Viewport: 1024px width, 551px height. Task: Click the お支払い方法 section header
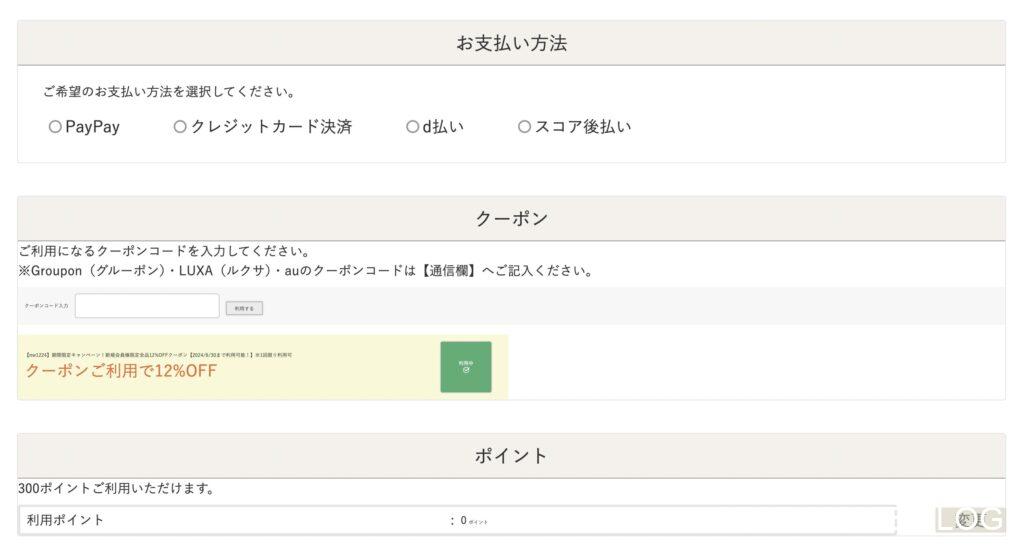coord(511,44)
